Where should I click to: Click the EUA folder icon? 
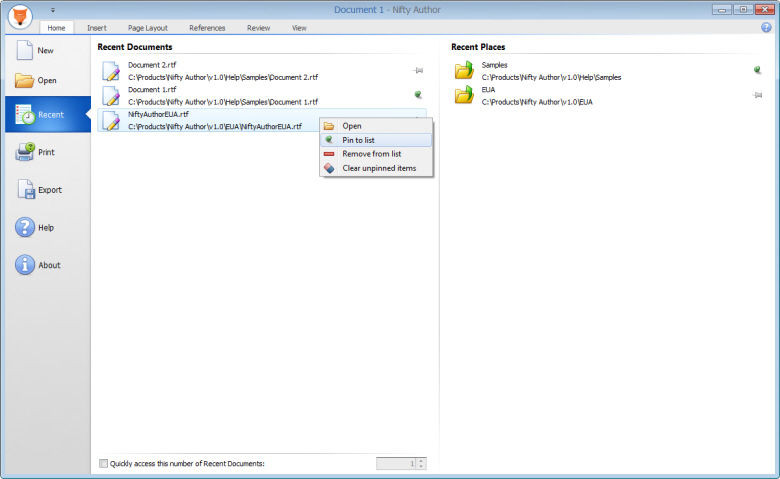pyautogui.click(x=464, y=95)
